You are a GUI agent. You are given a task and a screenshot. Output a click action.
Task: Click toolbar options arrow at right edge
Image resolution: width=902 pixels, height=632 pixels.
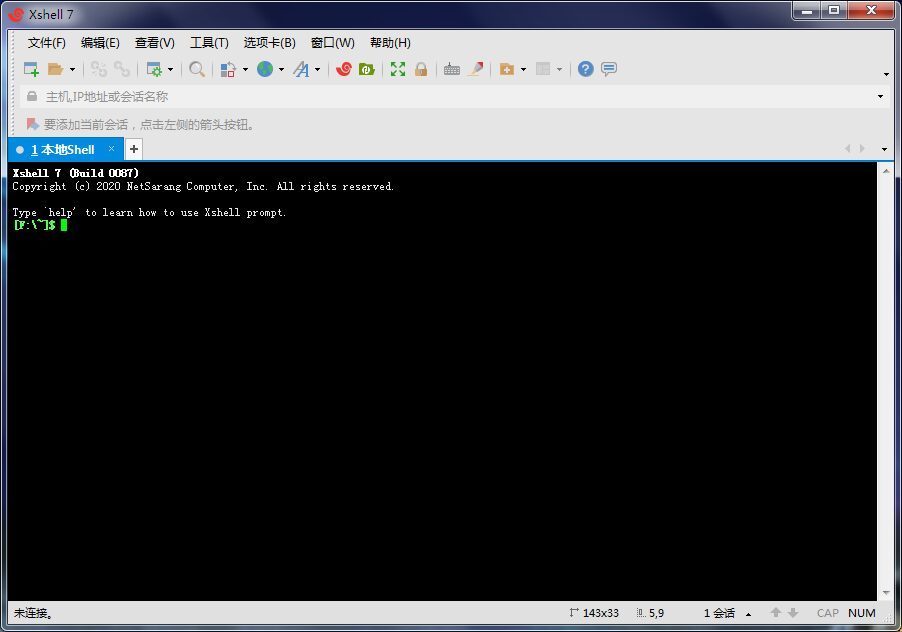pyautogui.click(x=886, y=74)
